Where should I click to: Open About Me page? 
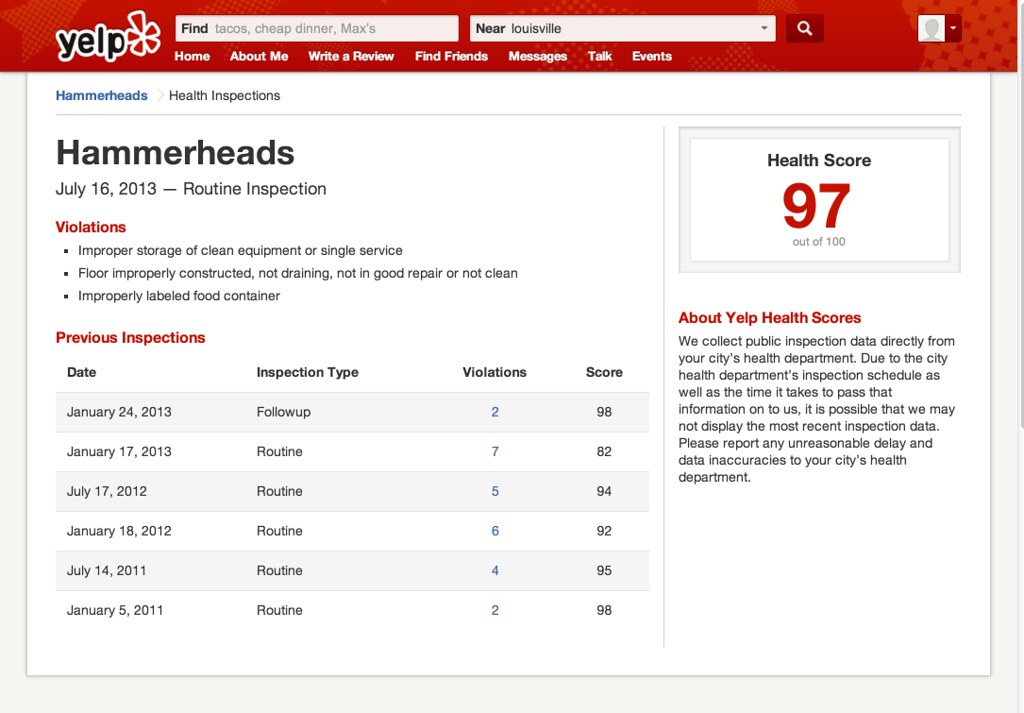click(259, 56)
